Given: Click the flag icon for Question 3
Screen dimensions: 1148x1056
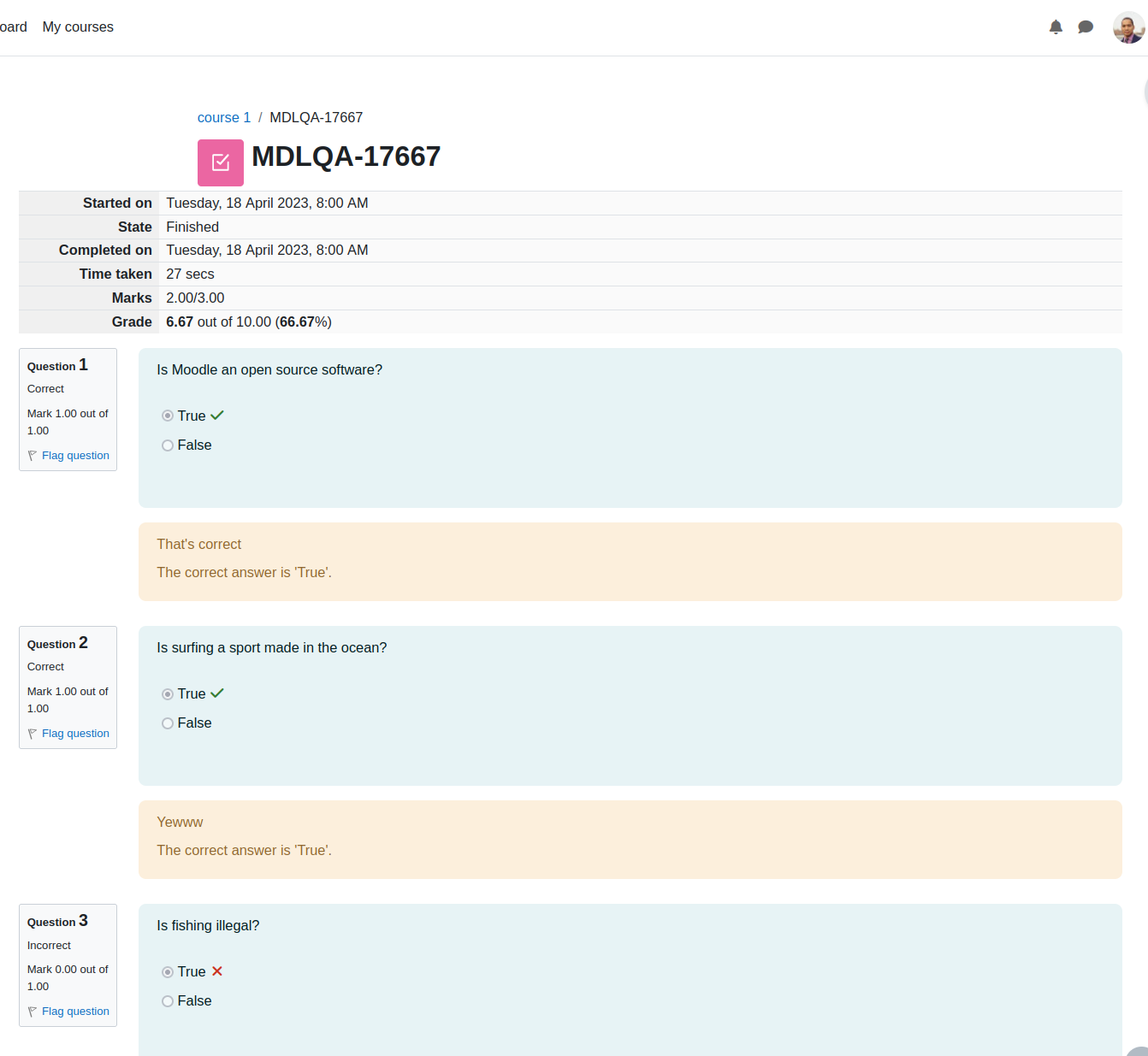Looking at the screenshot, I should [x=33, y=1012].
